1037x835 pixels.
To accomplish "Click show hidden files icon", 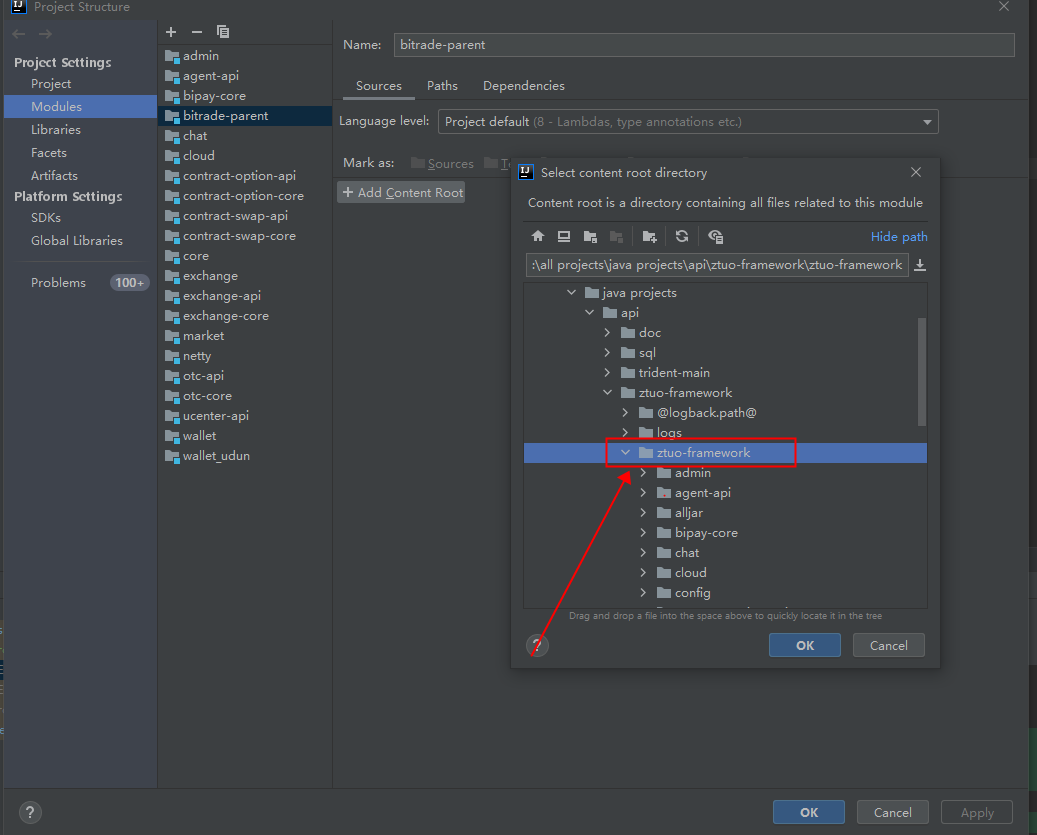I will pos(715,236).
